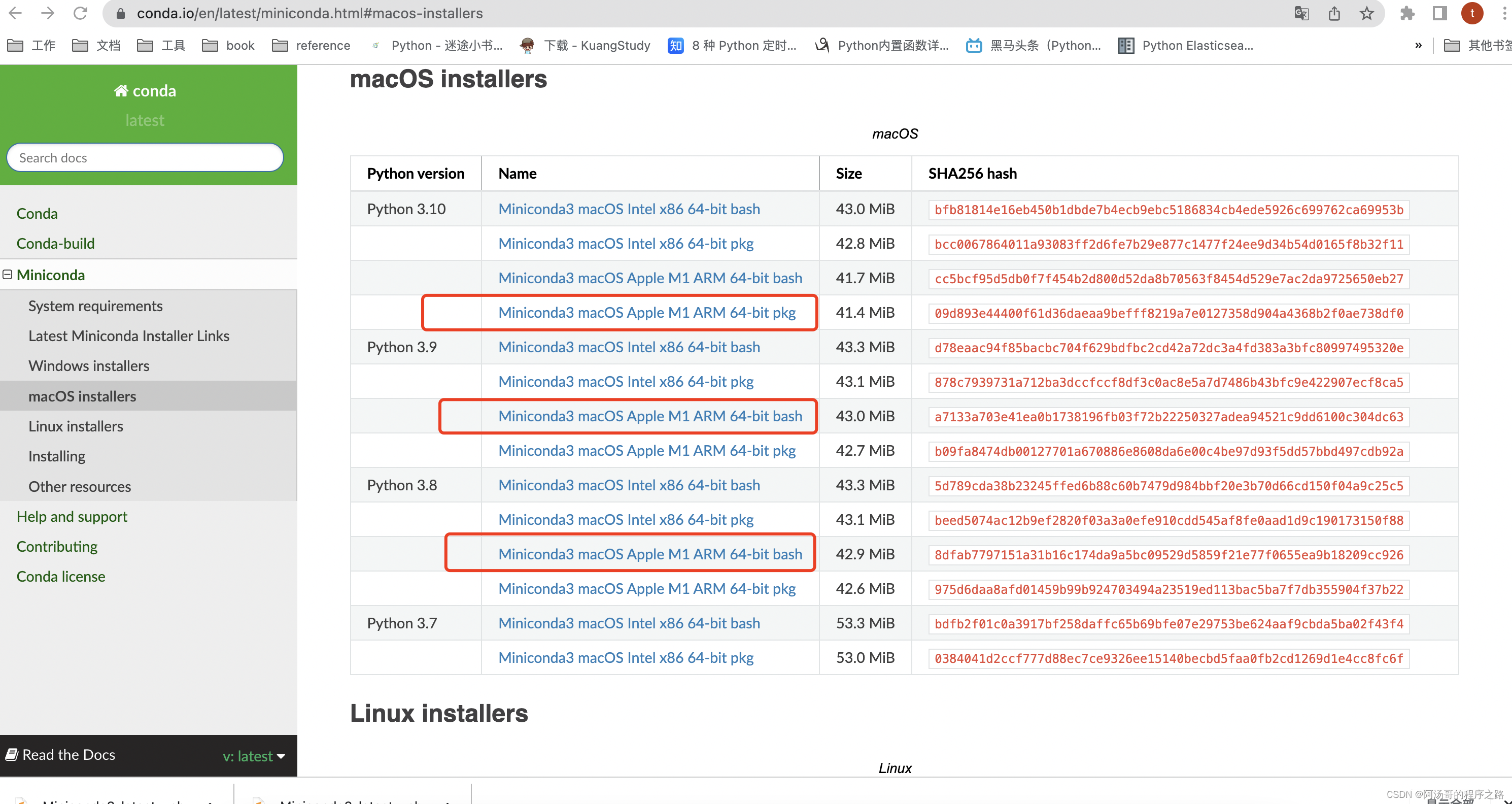The width and height of the screenshot is (1512, 804).
Task: Select SHA256 hash starting with 8dfab779
Action: (1169, 554)
